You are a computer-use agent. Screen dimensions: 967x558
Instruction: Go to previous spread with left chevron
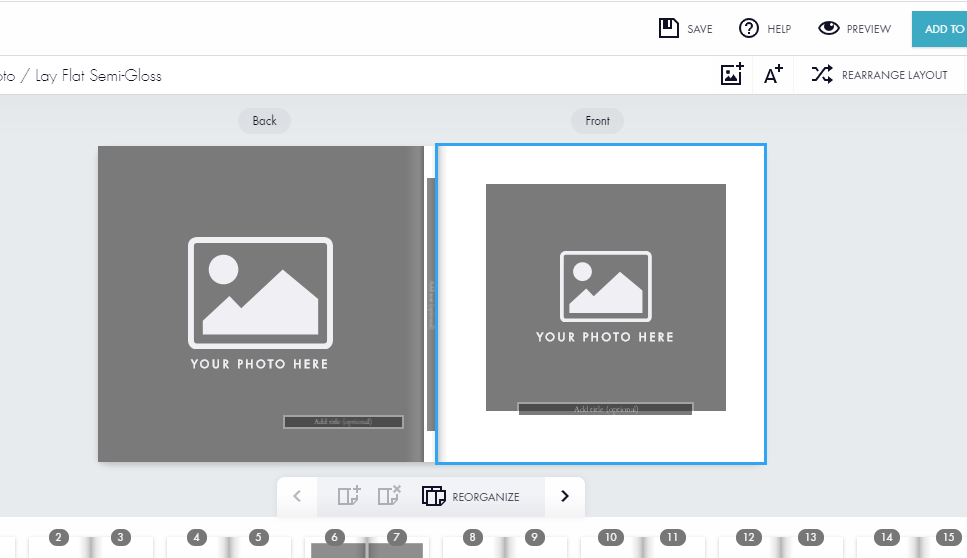(x=297, y=496)
